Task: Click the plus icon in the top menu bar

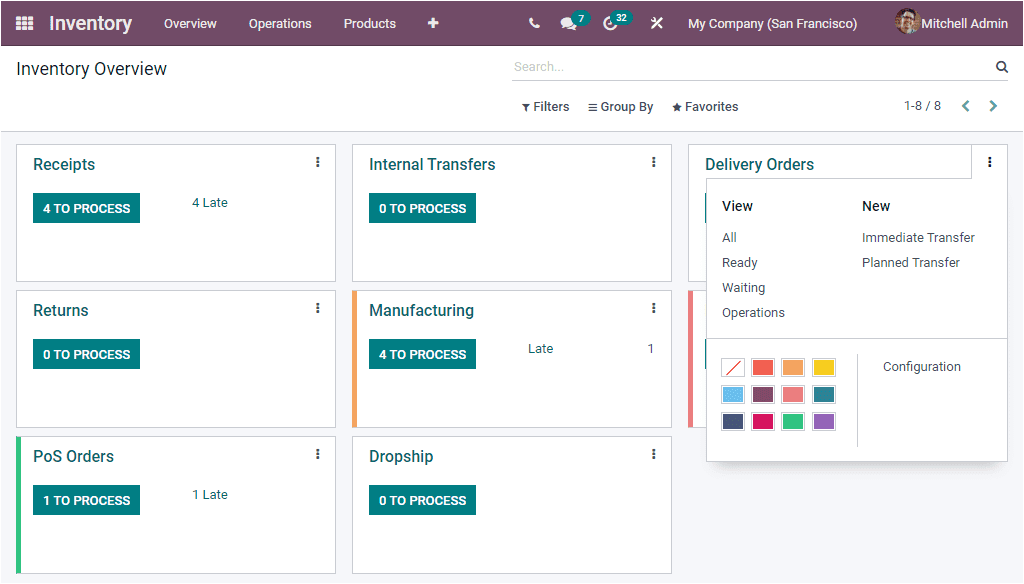Action: [432, 23]
